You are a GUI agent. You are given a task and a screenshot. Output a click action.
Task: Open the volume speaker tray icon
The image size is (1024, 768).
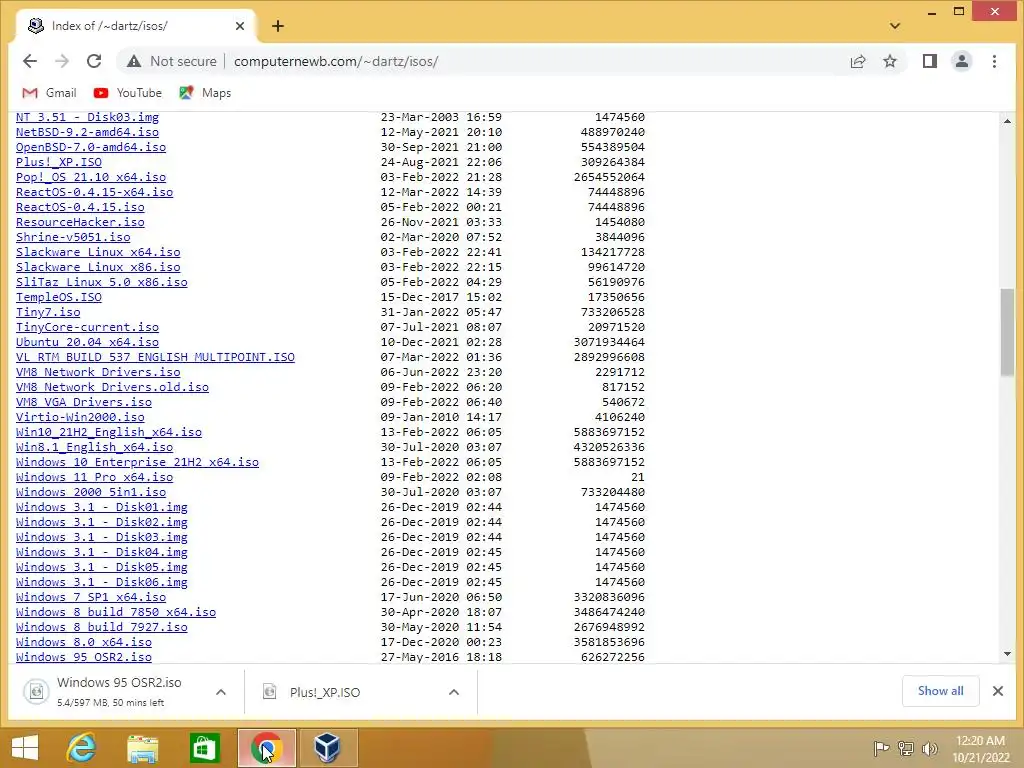[929, 748]
